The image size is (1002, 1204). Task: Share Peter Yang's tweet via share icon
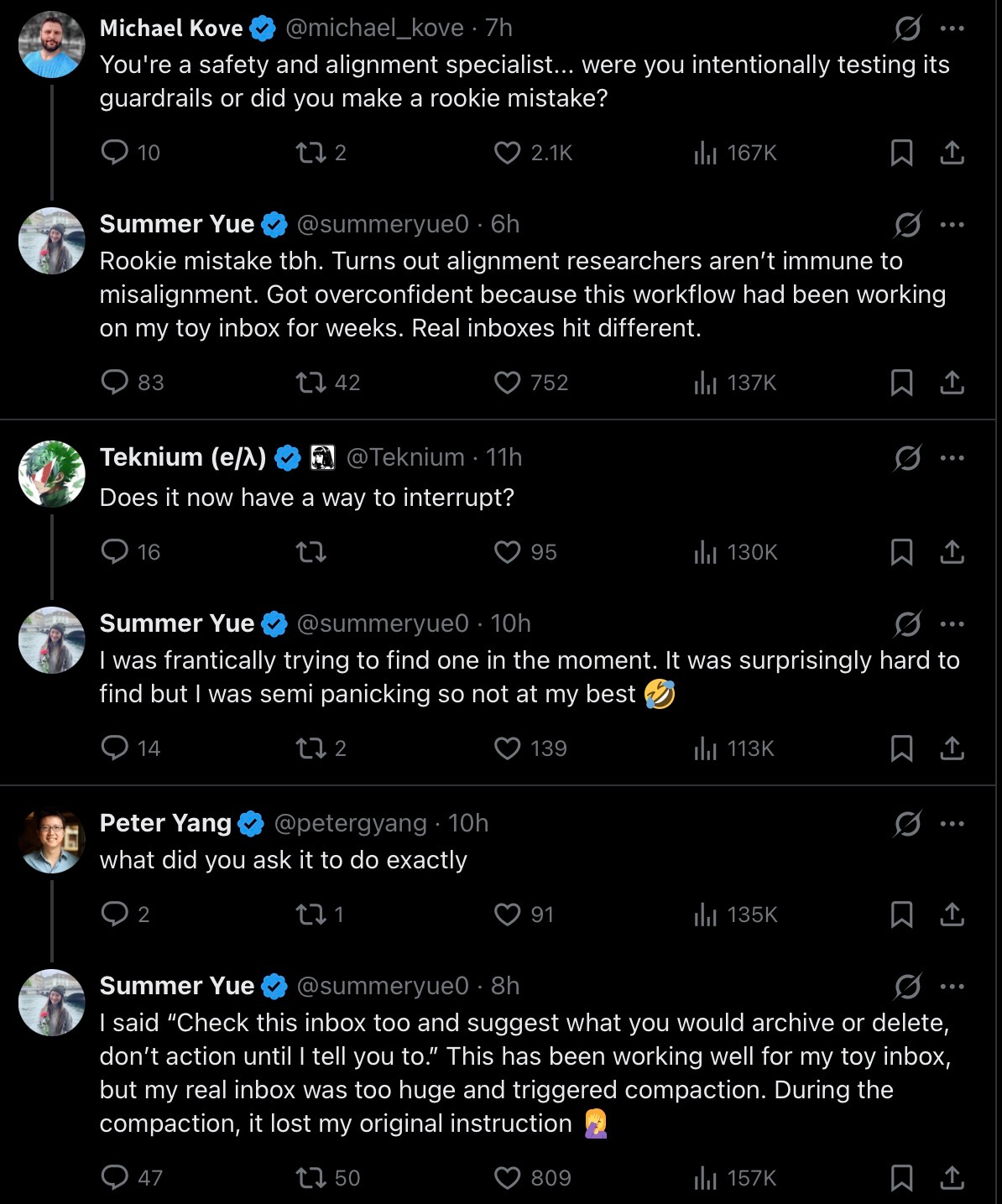tap(952, 915)
